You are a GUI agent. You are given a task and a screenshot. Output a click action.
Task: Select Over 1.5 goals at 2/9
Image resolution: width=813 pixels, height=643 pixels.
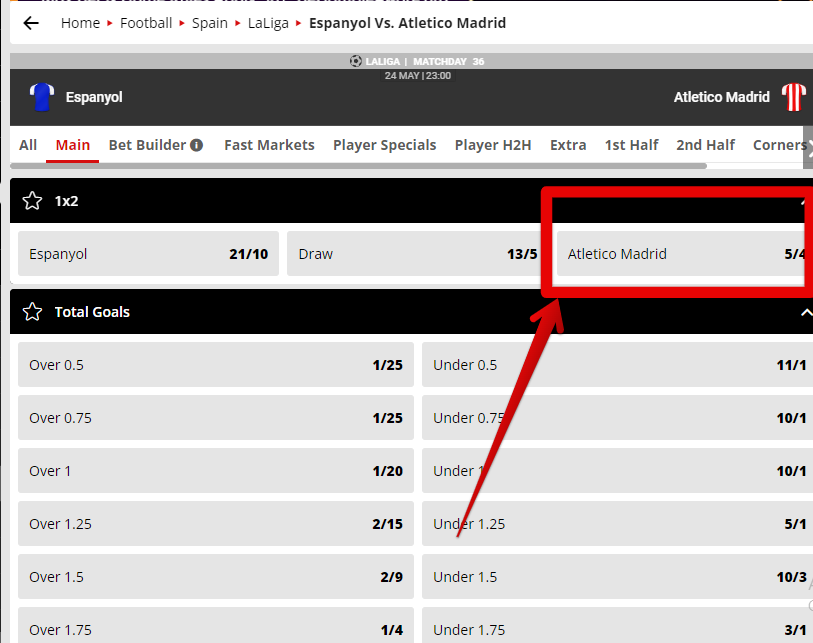[216, 576]
